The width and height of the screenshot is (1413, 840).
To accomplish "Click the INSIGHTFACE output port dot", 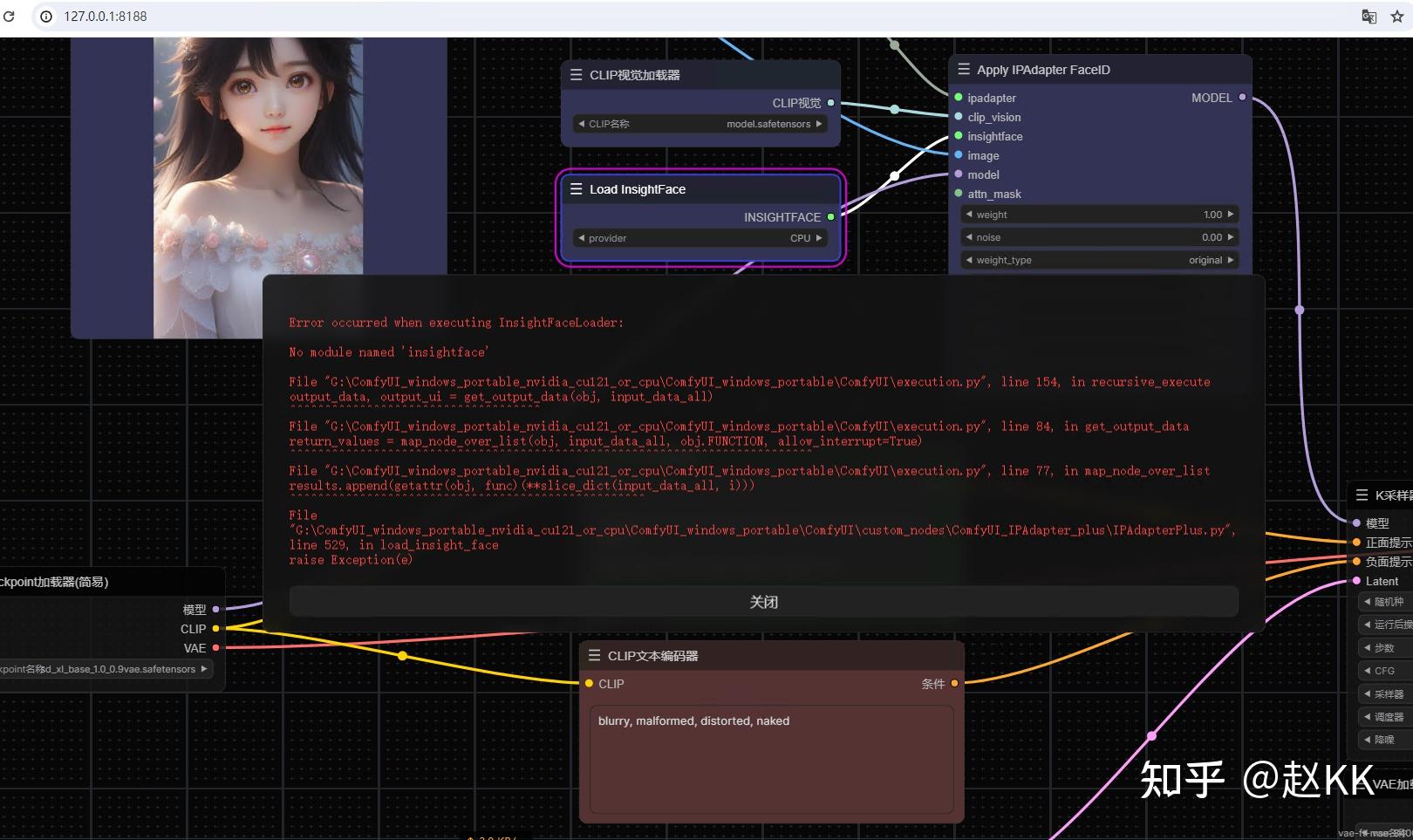I will [830, 216].
